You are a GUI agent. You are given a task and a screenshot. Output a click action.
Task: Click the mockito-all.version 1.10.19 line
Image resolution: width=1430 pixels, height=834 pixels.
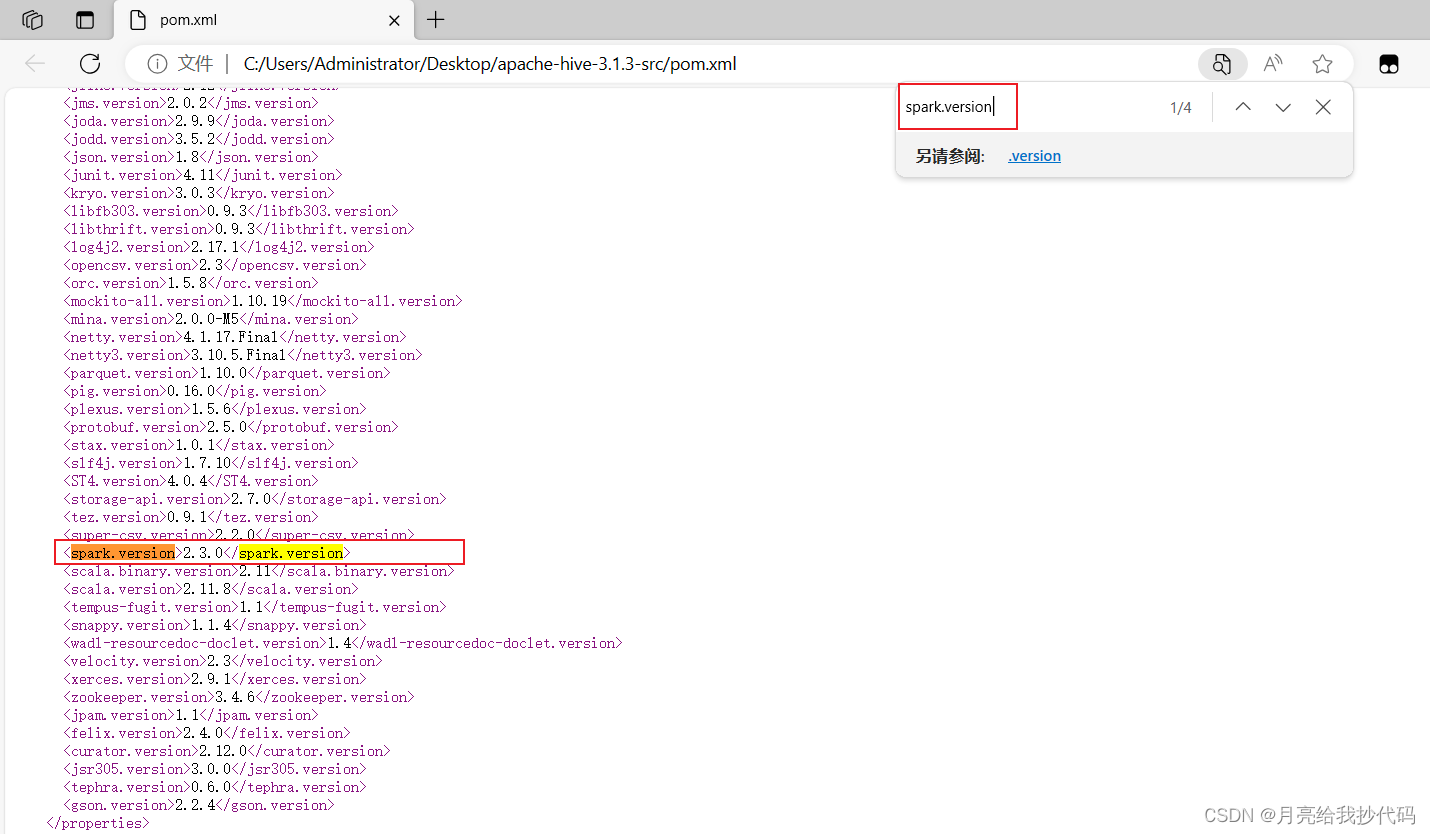pyautogui.click(x=263, y=301)
